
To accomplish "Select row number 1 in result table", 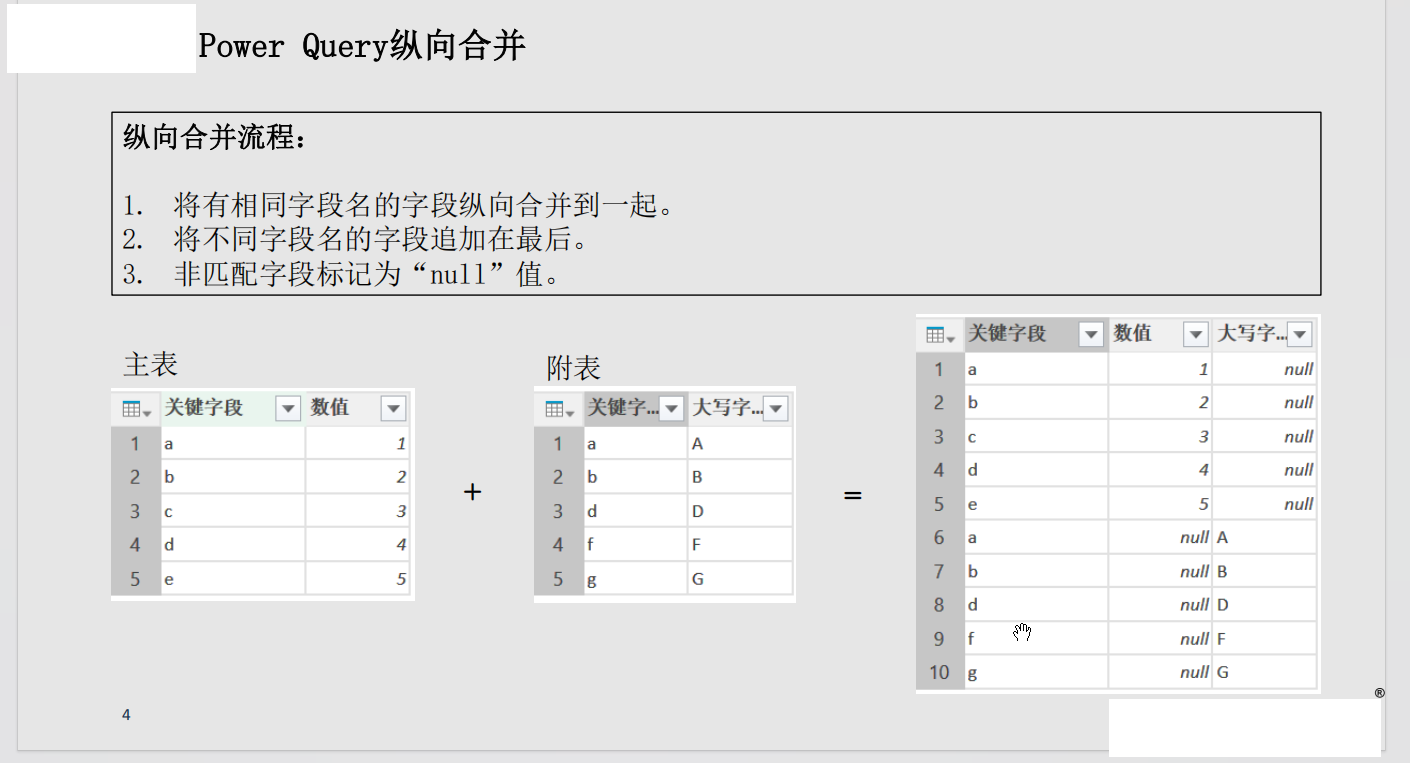I will [x=939, y=369].
